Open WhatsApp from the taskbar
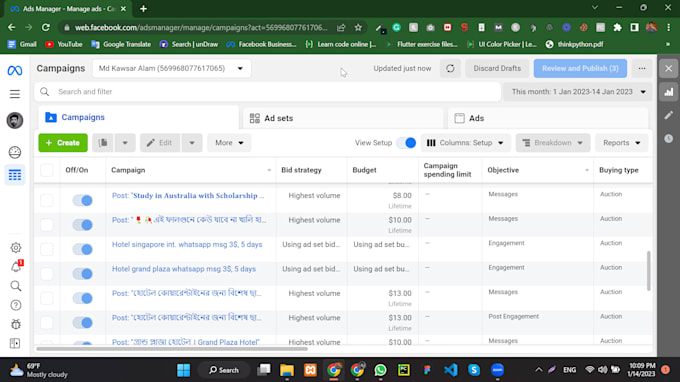The width and height of the screenshot is (680, 382). pos(380,370)
